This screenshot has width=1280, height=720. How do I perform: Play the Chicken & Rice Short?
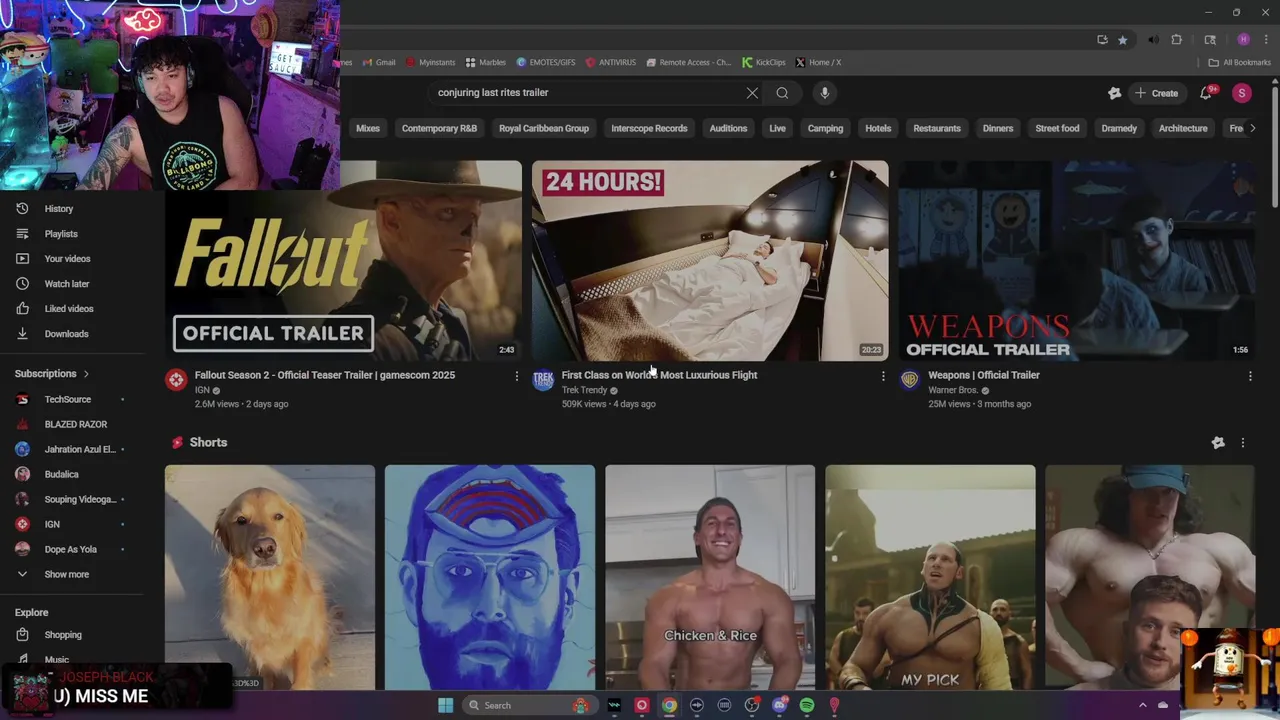(710, 577)
